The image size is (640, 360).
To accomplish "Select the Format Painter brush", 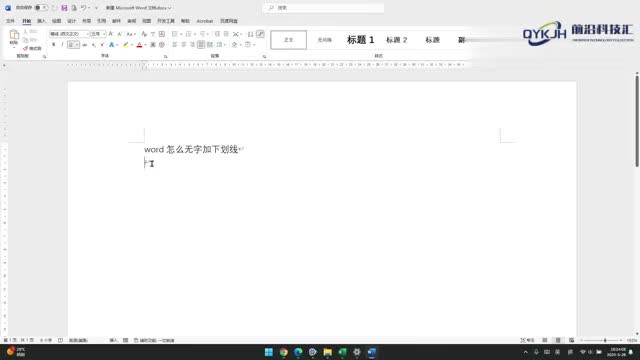I will pos(32,49).
